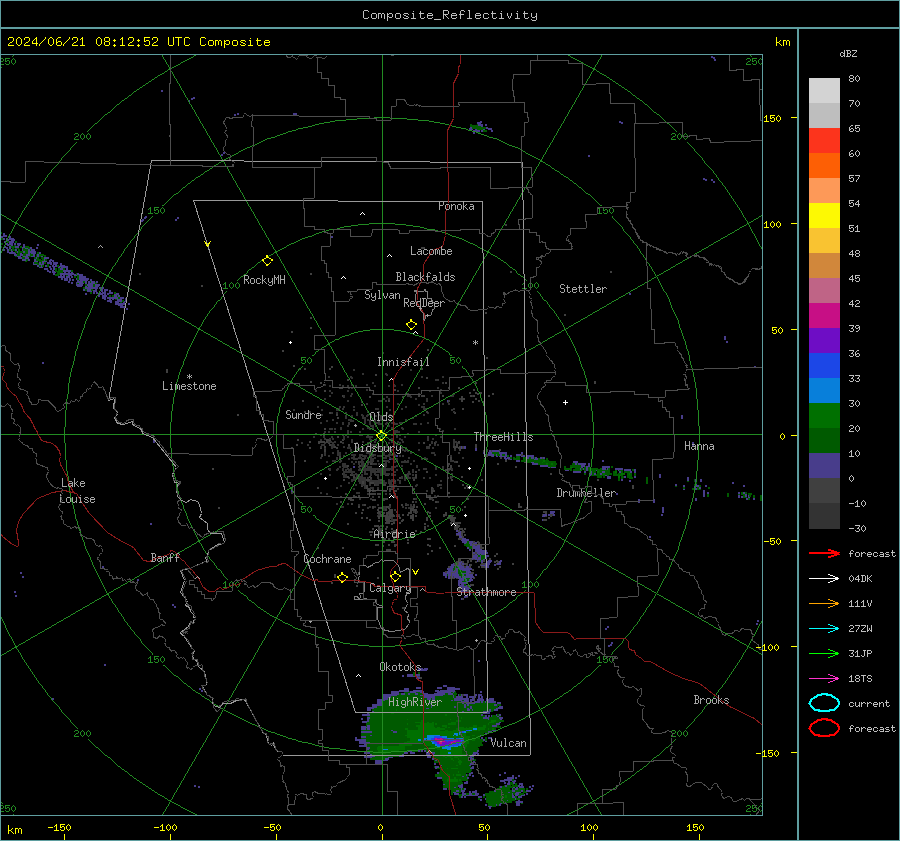Click the Composite_Reflectivity title text
This screenshot has width=900, height=841.
[x=449, y=15]
